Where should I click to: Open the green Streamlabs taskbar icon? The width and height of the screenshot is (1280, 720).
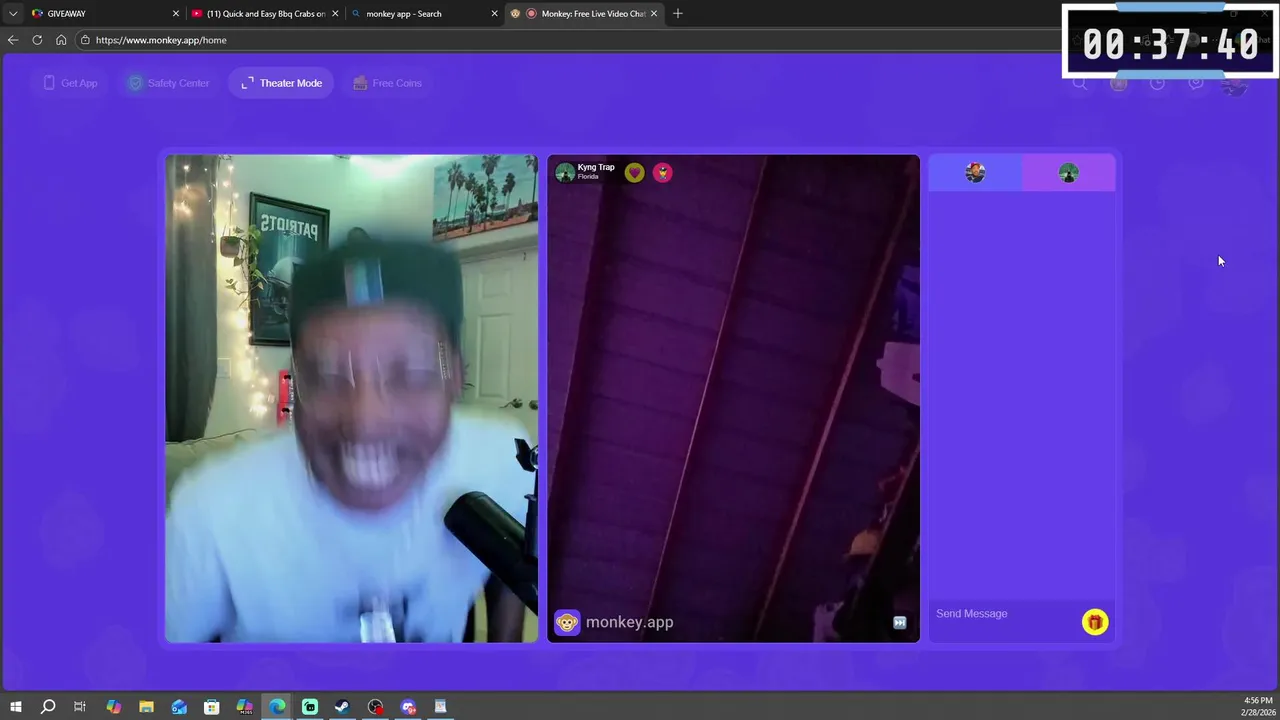coord(310,707)
